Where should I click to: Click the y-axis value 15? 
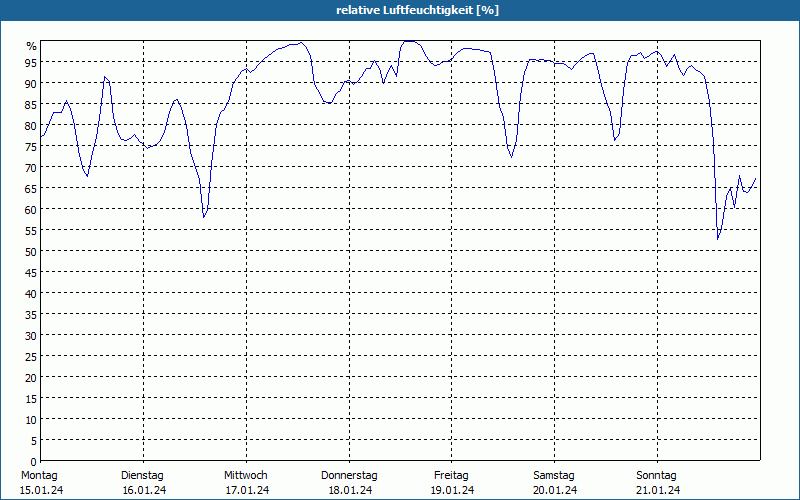pyautogui.click(x=31, y=398)
